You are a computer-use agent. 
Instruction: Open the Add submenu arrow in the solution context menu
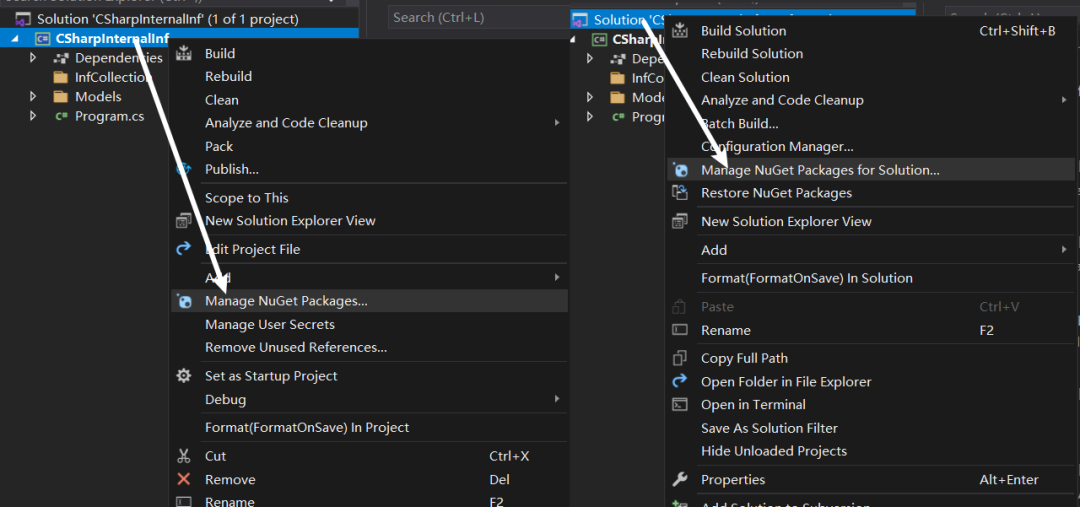1064,249
